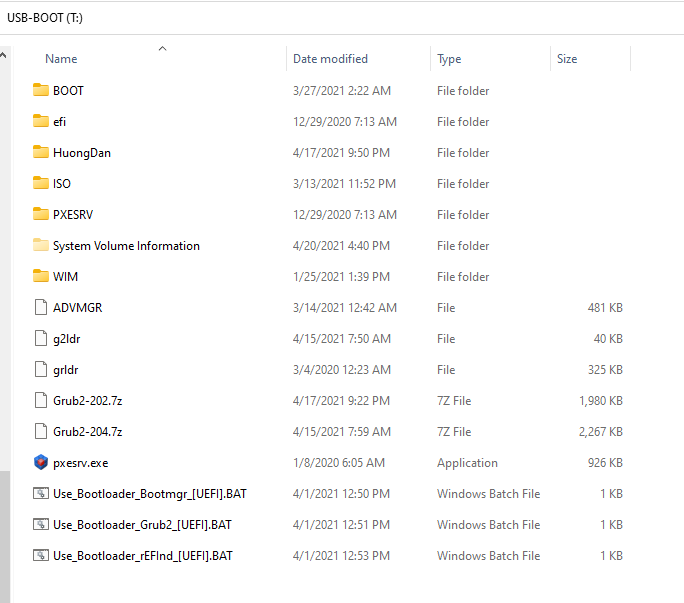Click the 2,267 KB size value

point(601,432)
